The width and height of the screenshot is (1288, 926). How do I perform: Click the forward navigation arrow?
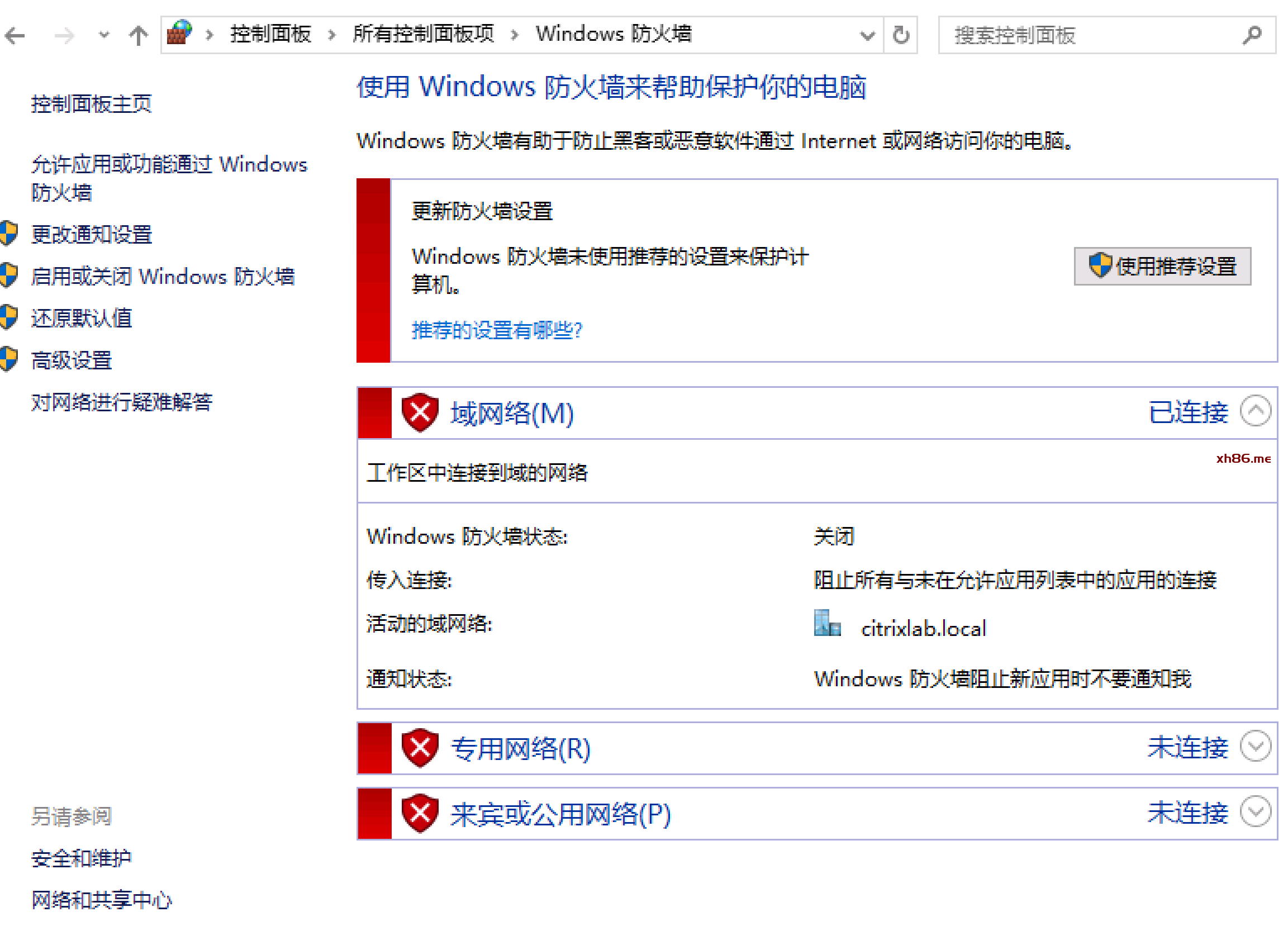(x=64, y=36)
